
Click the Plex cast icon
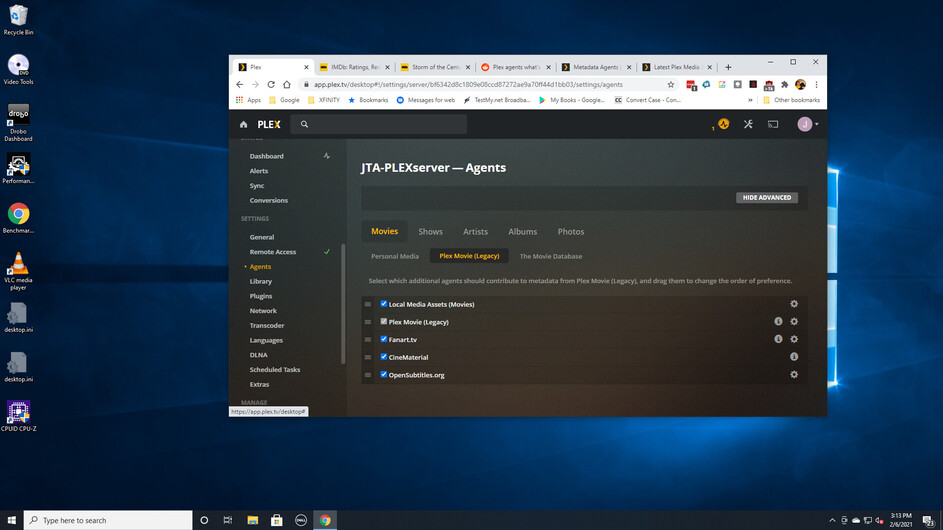[x=773, y=124]
